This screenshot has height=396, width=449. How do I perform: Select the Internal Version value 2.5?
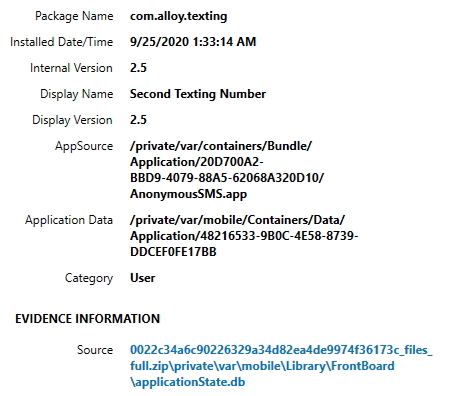[x=138, y=68]
